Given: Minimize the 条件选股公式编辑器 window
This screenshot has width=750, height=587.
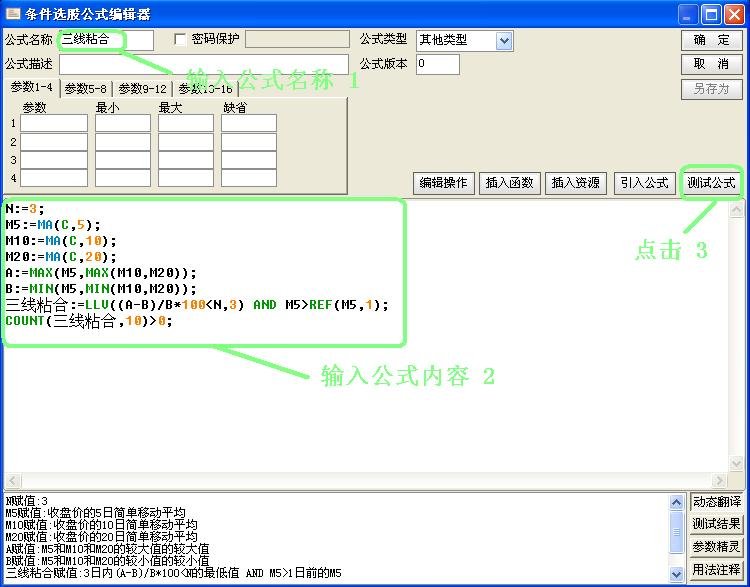Looking at the screenshot, I should click(688, 14).
